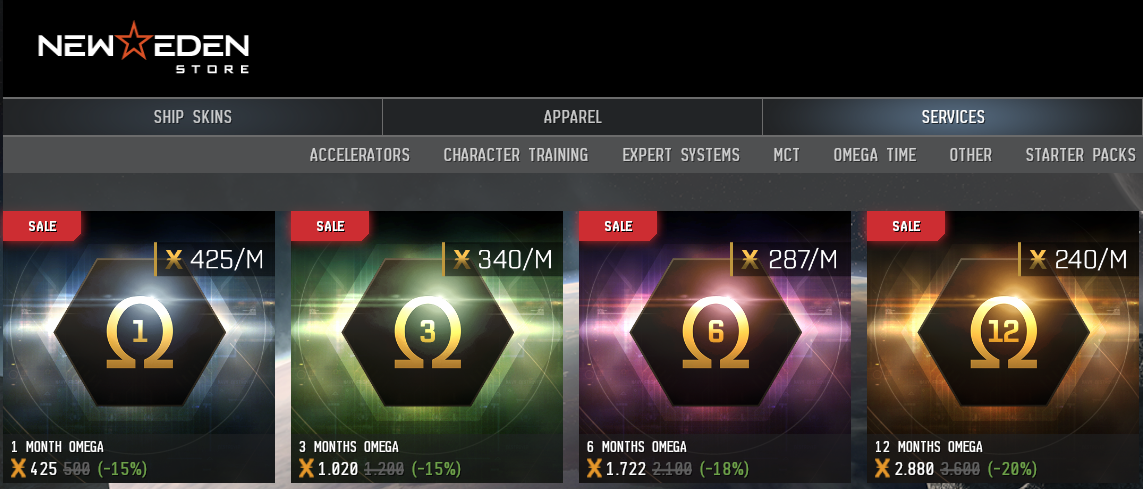The width and height of the screenshot is (1143, 489).
Task: Open the Services tab
Action: coord(953,117)
